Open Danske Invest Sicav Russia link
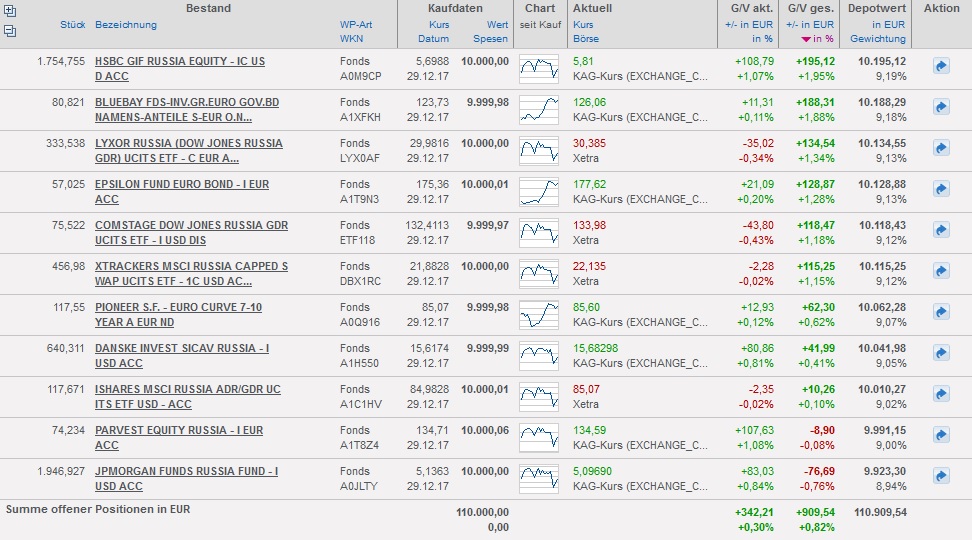The image size is (972, 540). click(x=182, y=355)
